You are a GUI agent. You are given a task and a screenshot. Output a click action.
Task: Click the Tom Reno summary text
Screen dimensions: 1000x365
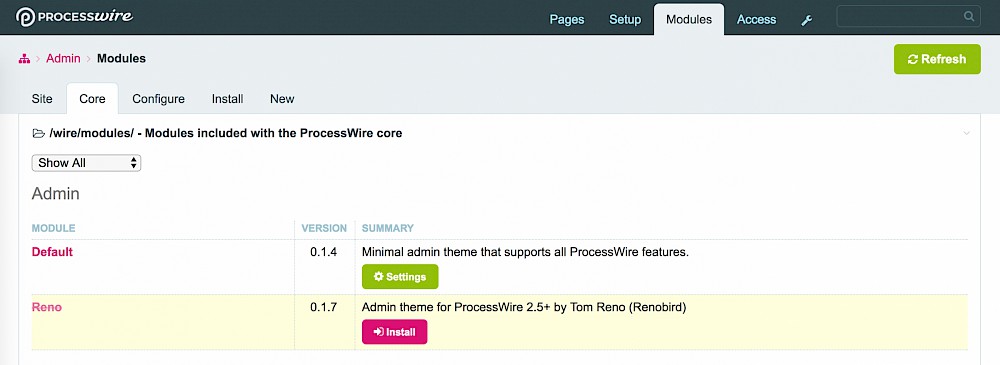524,307
